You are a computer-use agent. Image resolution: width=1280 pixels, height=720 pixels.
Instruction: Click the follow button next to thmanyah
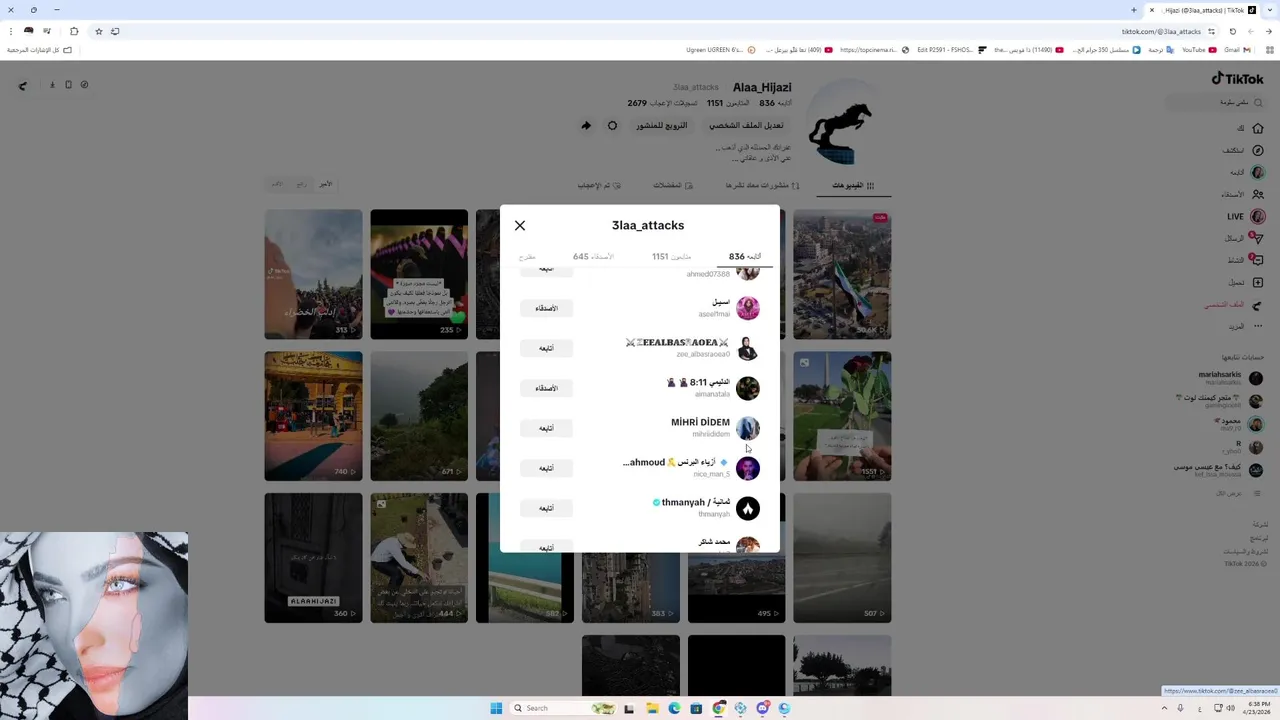click(546, 508)
